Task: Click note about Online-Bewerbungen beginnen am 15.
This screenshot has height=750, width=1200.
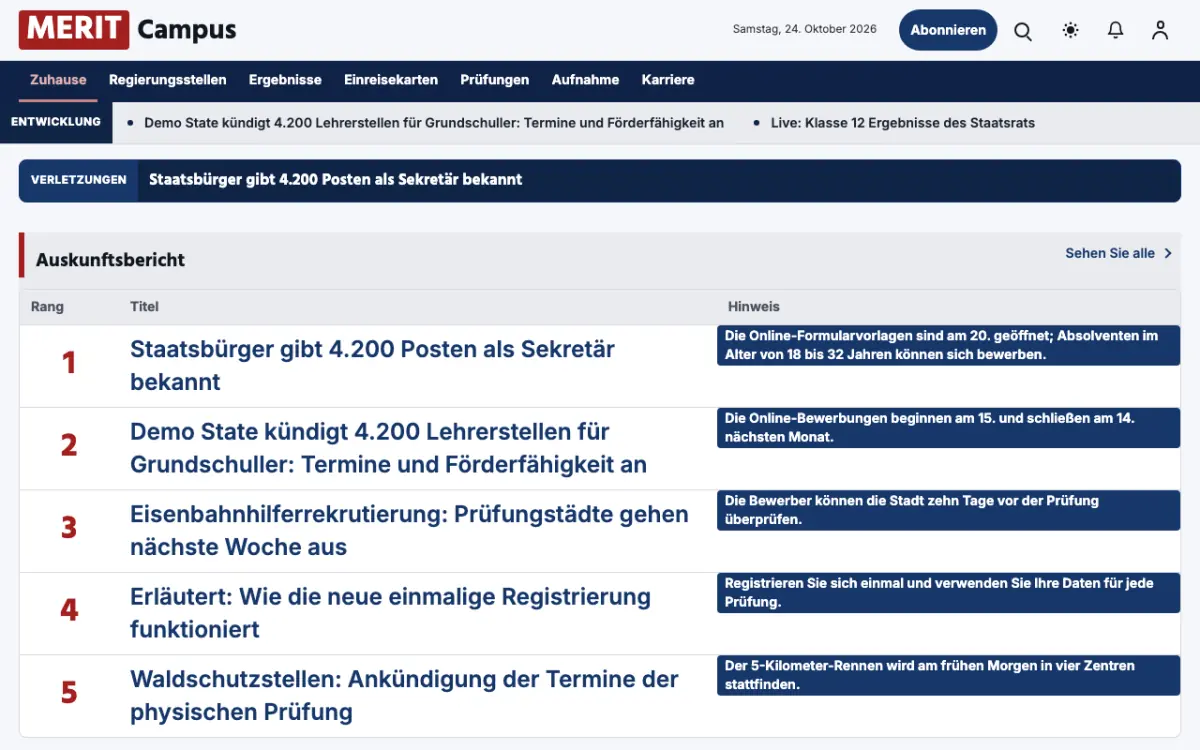Action: coord(948,428)
